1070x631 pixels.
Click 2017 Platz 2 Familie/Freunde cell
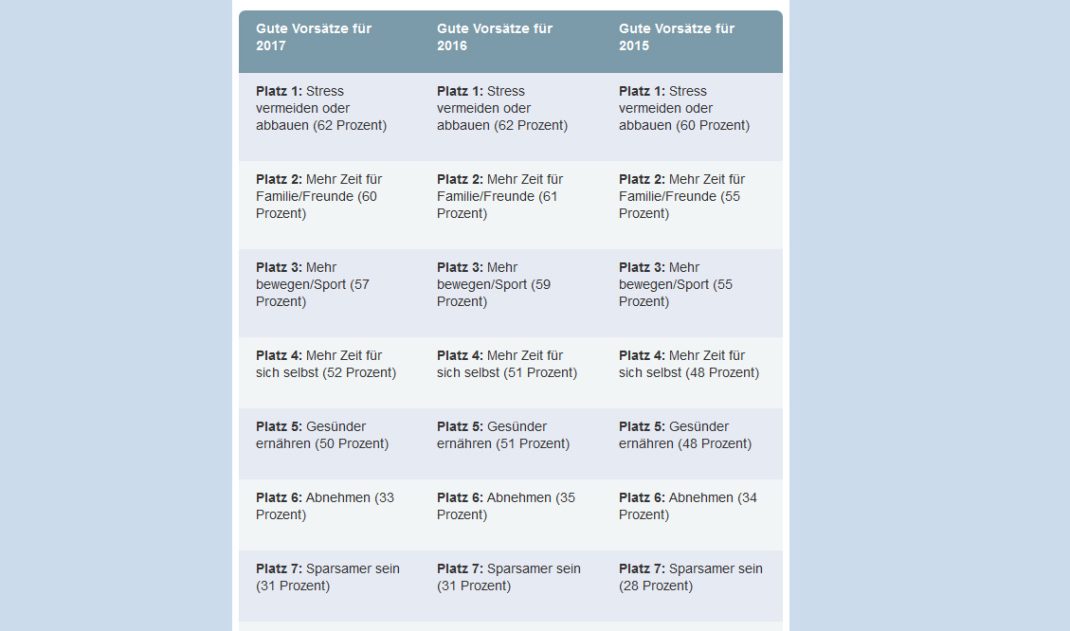coord(319,196)
